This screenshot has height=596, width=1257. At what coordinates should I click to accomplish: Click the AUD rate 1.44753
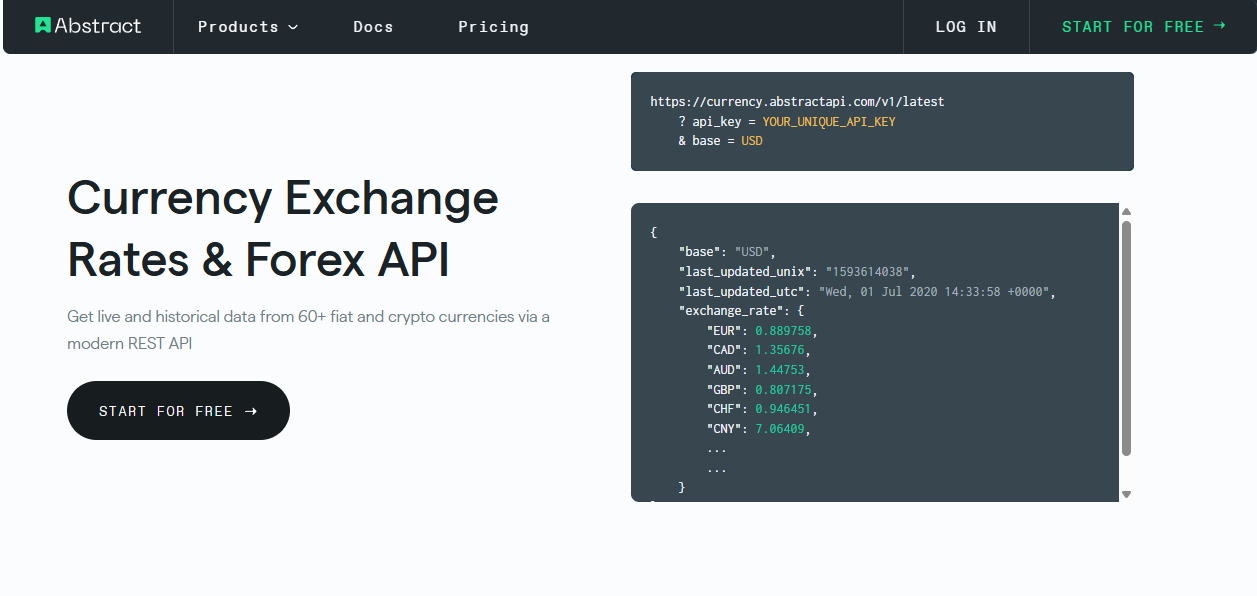tap(782, 370)
